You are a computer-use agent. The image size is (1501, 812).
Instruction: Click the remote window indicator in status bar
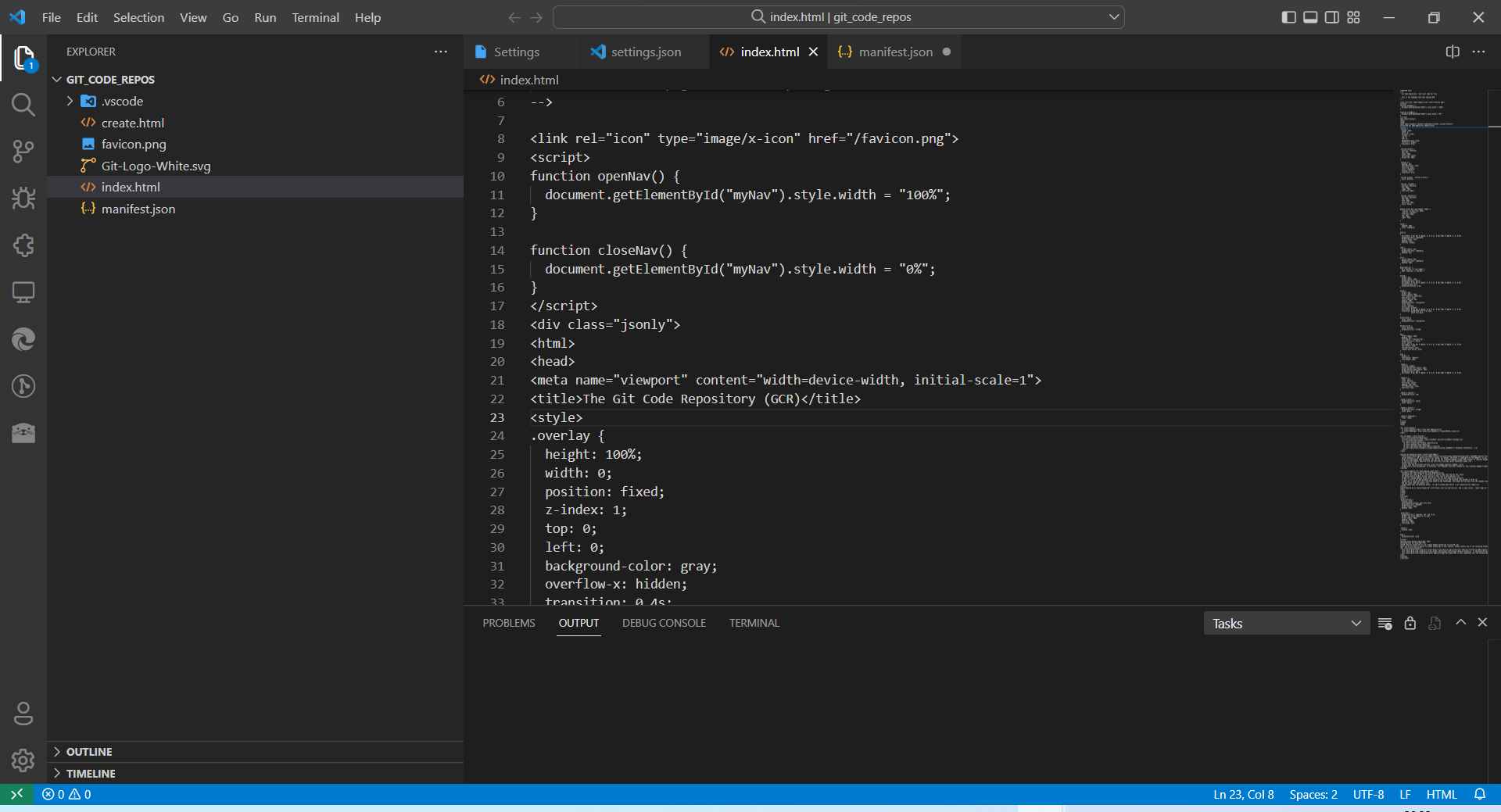[x=16, y=794]
